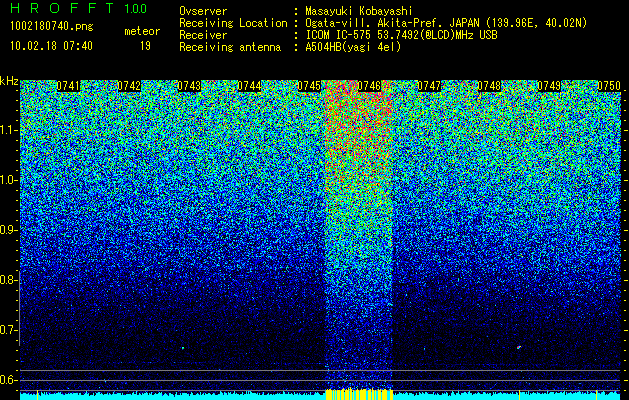
Task: Click the HROFFT program title
Action: coord(63,8)
